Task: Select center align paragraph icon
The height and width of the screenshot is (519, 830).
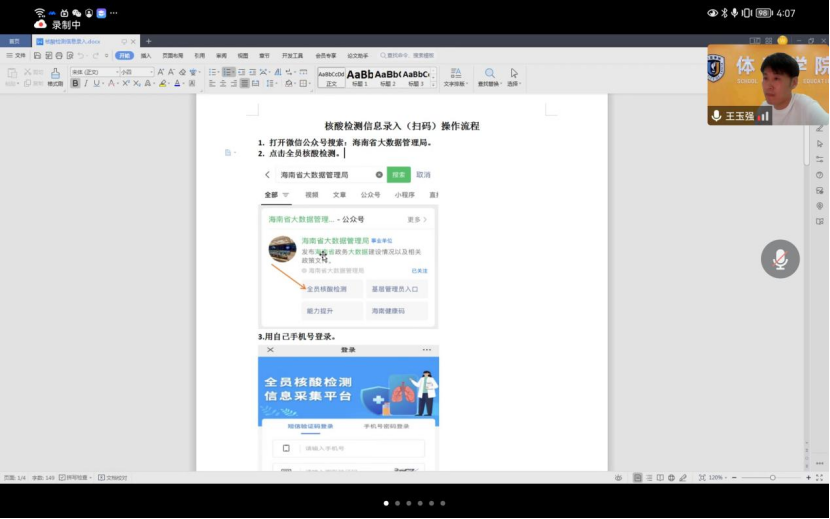Action: click(223, 84)
